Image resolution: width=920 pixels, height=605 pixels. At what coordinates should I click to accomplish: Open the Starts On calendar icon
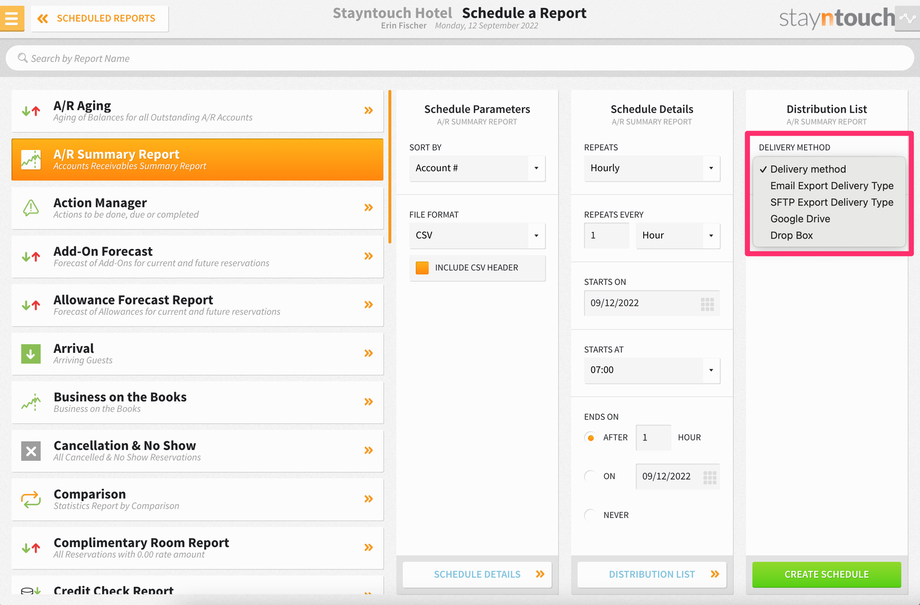[707, 303]
